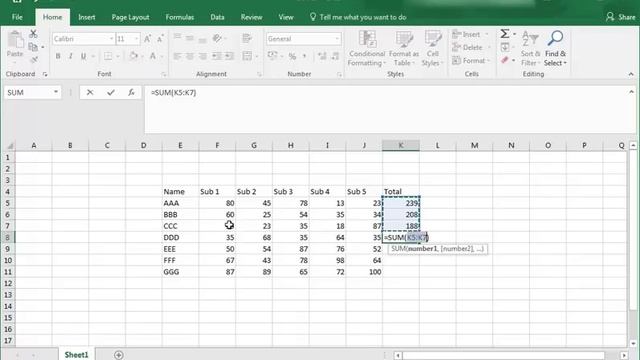Open the Name Box dropdown arrow

coord(56,92)
